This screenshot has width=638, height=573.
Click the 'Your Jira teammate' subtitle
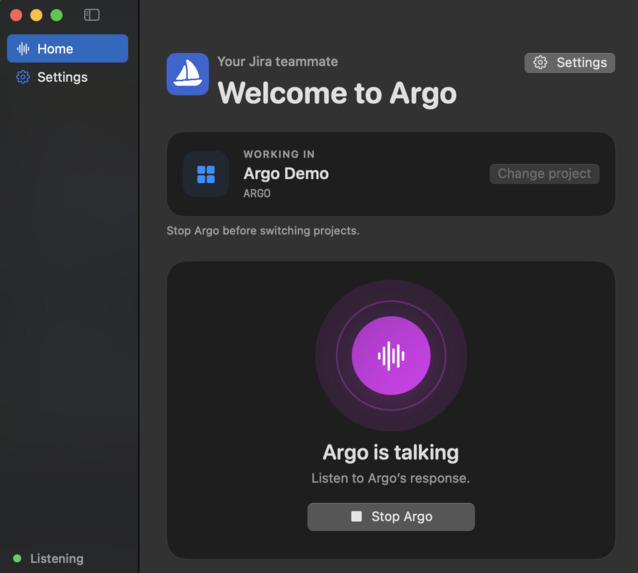[x=277, y=61]
